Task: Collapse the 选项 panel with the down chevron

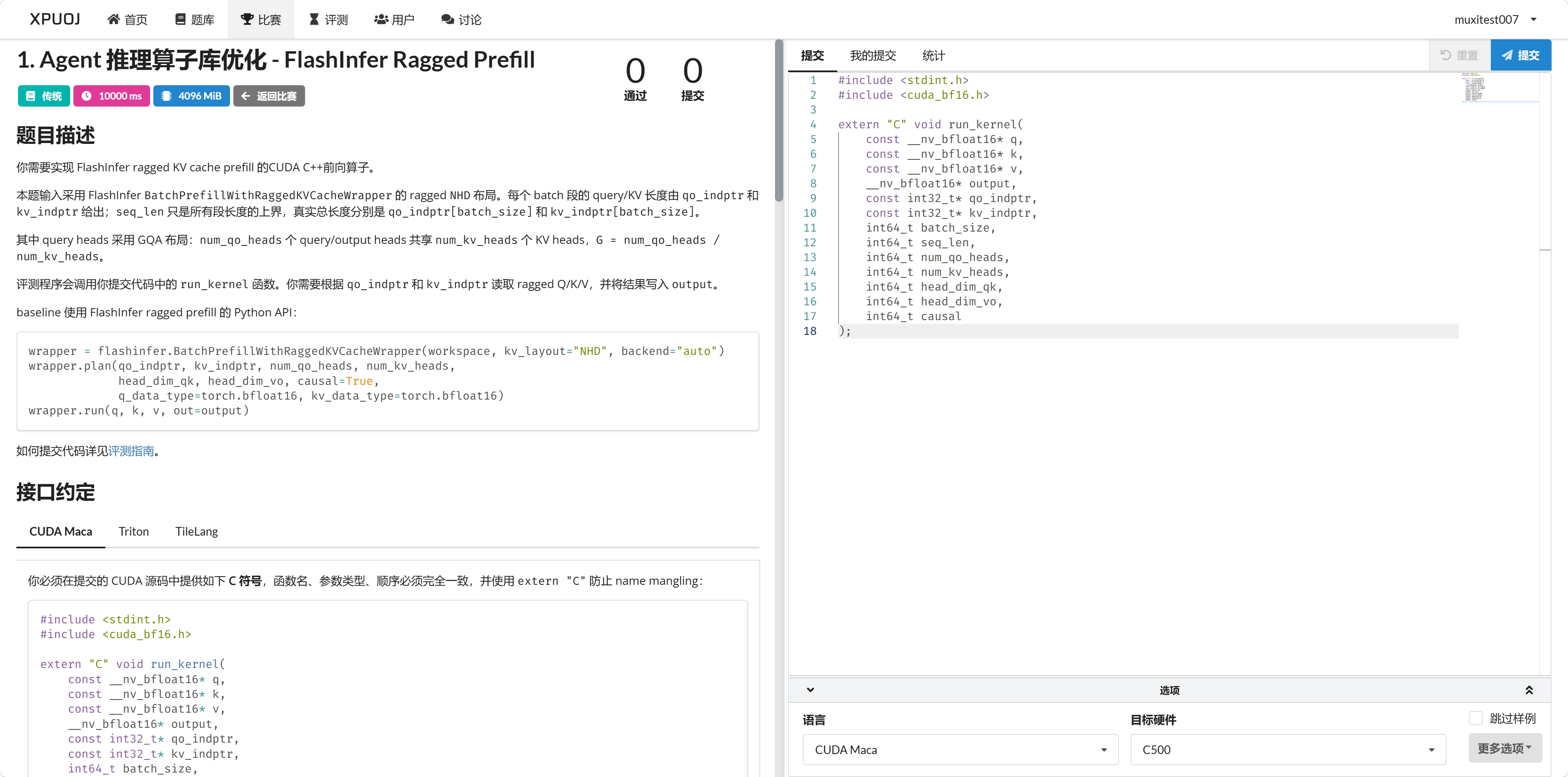Action: tap(810, 690)
